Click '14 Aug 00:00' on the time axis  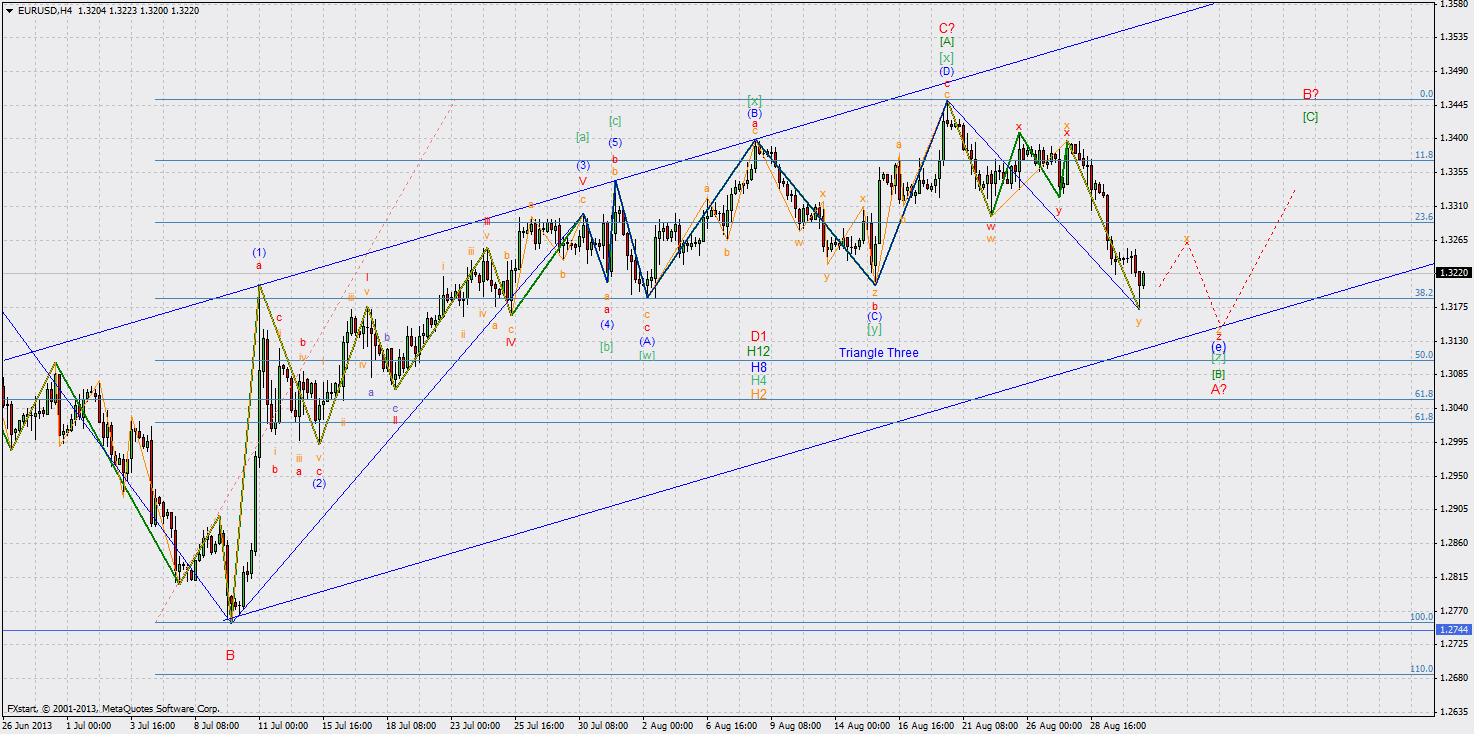(863, 726)
